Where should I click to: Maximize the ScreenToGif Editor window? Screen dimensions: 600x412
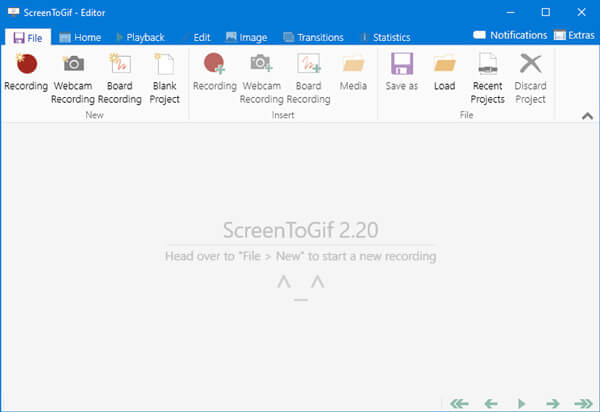[546, 12]
